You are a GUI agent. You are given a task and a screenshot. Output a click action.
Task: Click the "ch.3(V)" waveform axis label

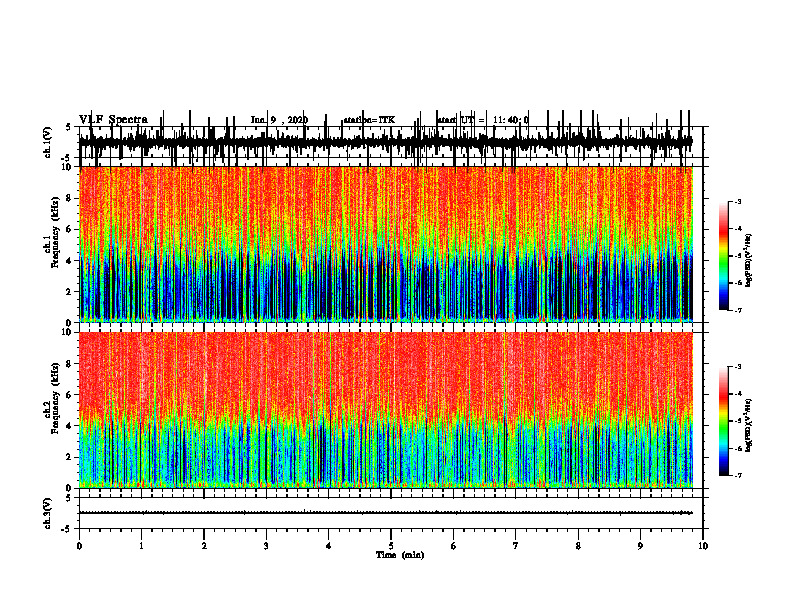[x=48, y=514]
